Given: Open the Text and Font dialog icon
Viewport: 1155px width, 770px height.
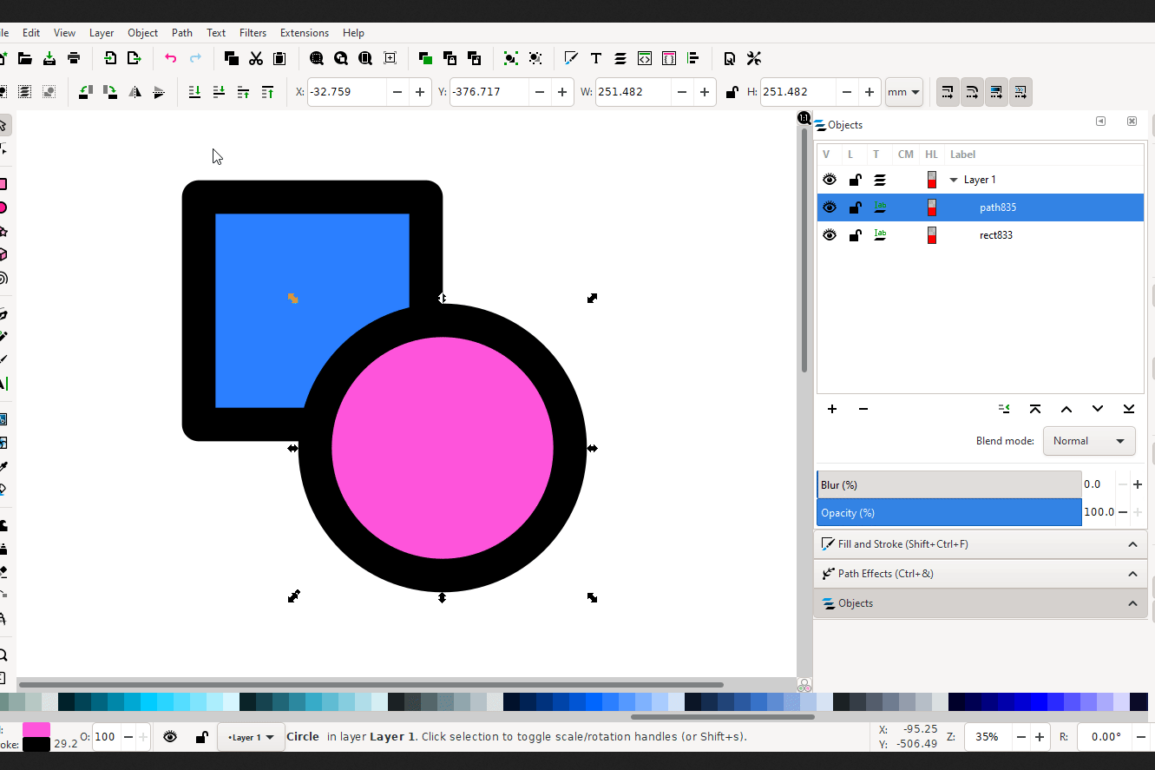Looking at the screenshot, I should tap(596, 58).
